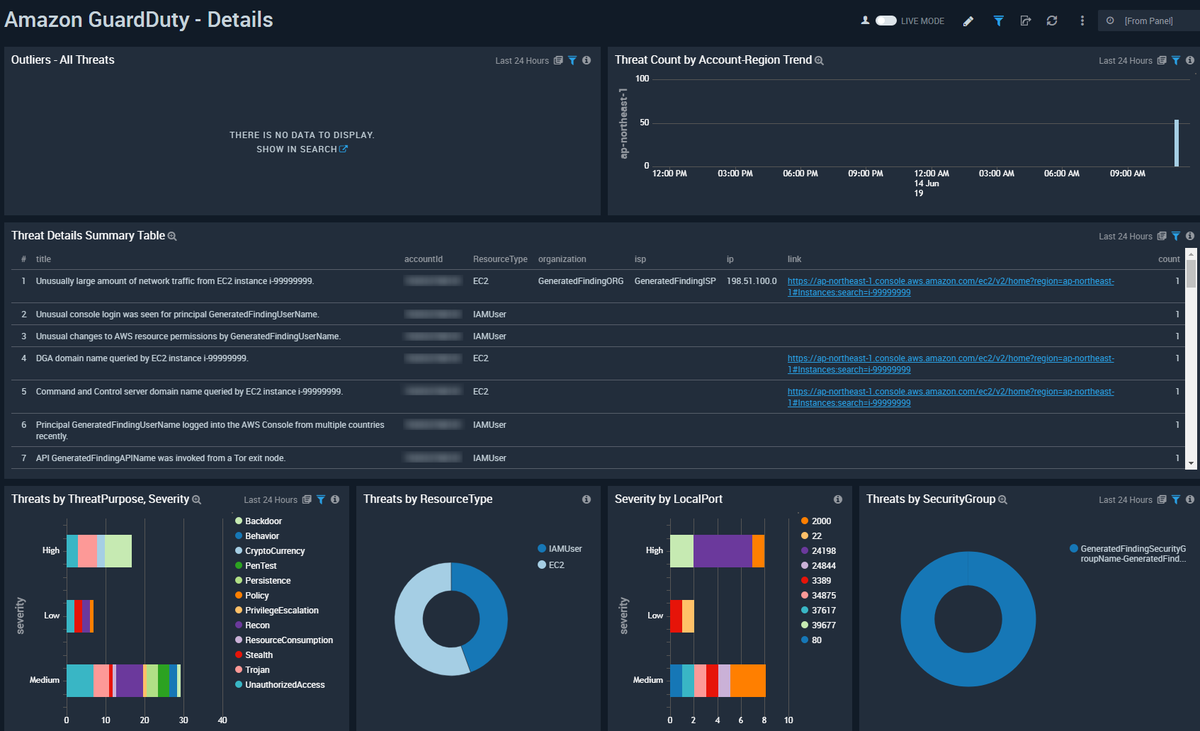Click SHOW IN SEARCH link
This screenshot has height=731, width=1200.
[x=302, y=149]
